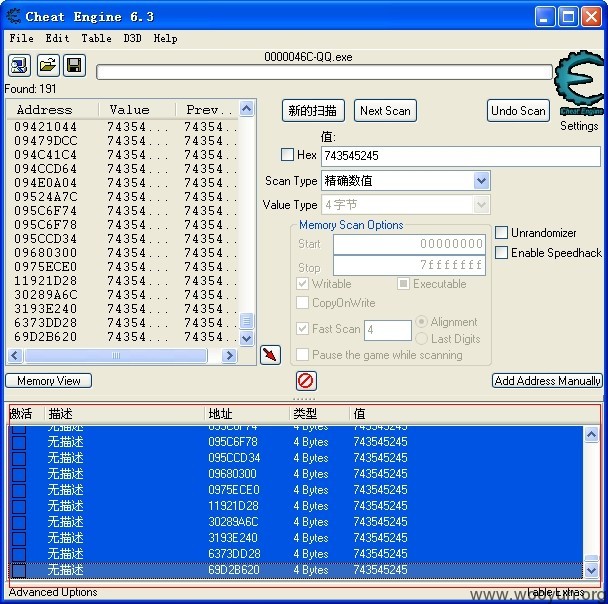
Task: Select result address 094C41C4
Action: point(46,155)
